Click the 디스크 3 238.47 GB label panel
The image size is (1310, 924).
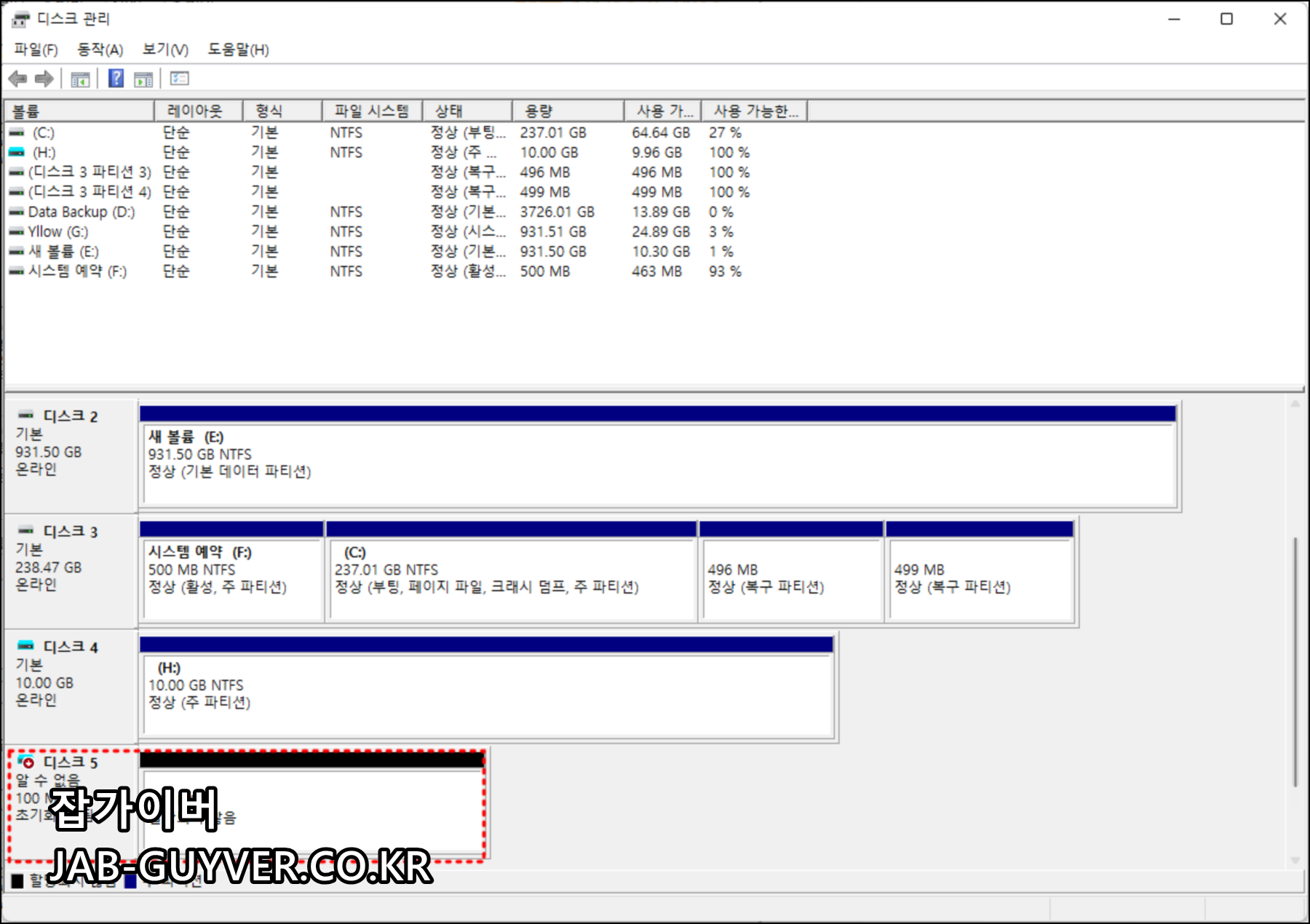tap(71, 571)
